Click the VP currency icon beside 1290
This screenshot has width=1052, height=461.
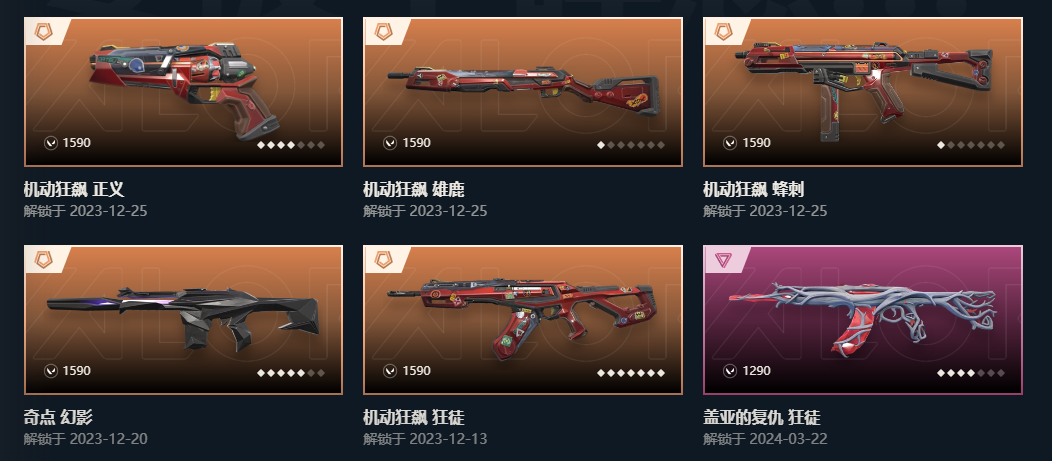pos(731,370)
